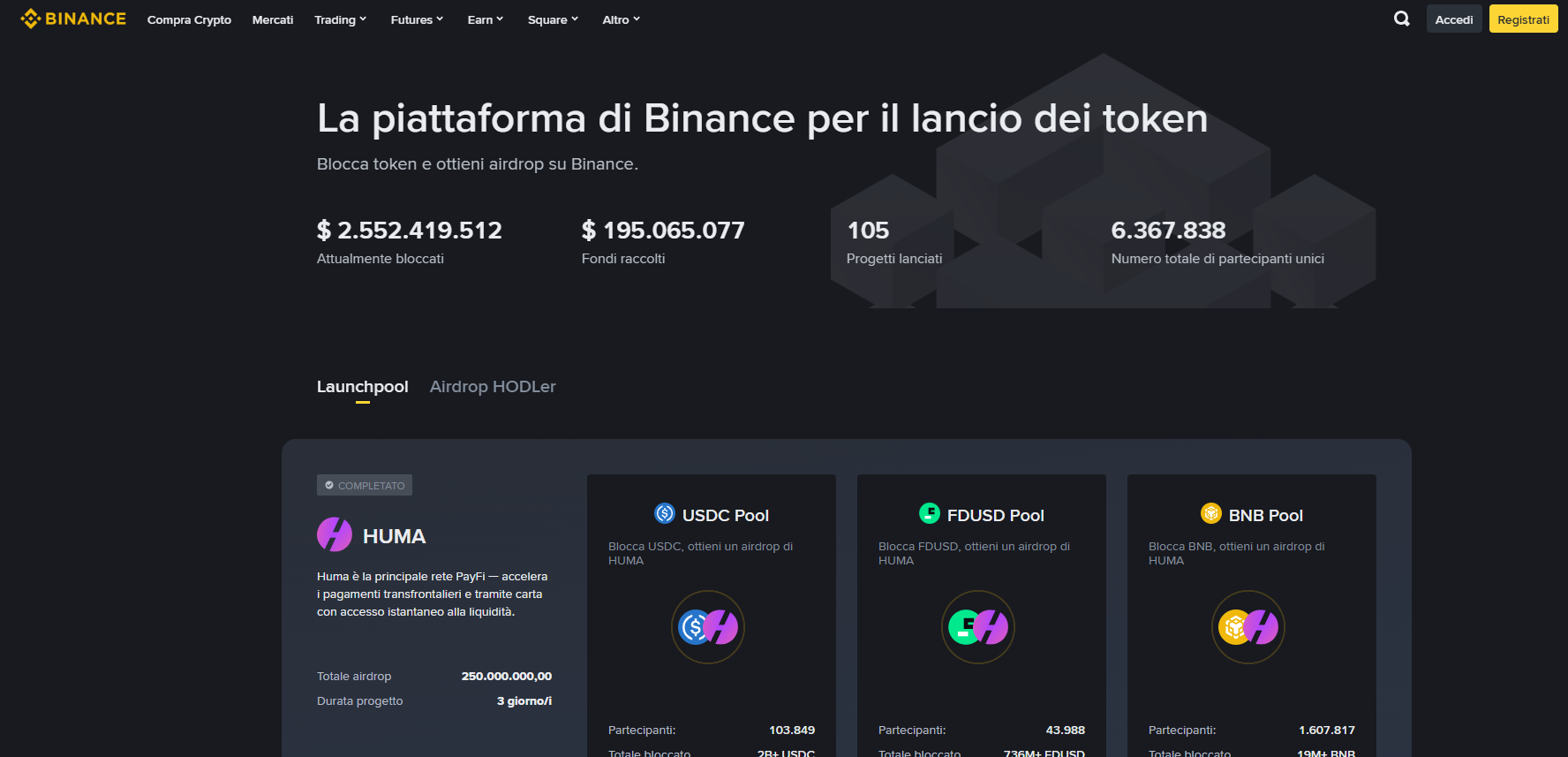Expand the Earn dropdown menu
The width and height of the screenshot is (1568, 757).
click(x=485, y=19)
